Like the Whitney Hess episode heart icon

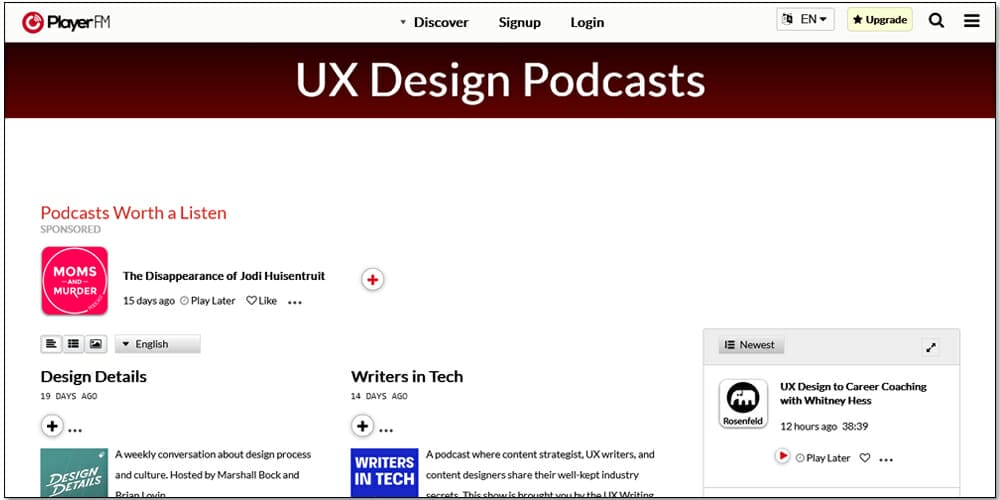tap(865, 458)
